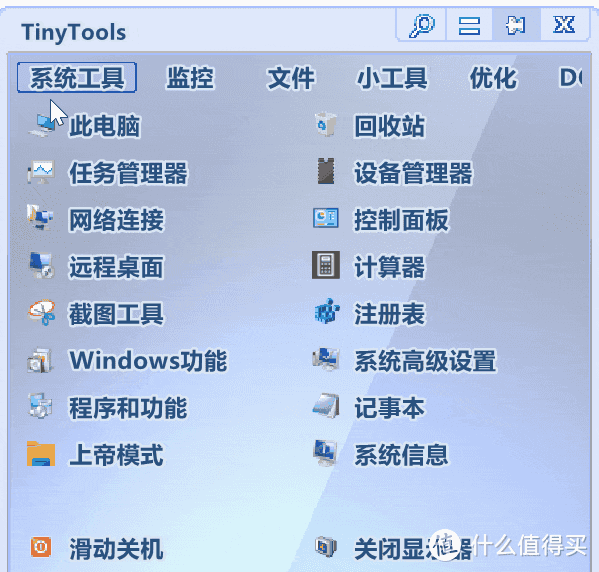Activate 滑动关机 text entry

pyautogui.click(x=117, y=549)
